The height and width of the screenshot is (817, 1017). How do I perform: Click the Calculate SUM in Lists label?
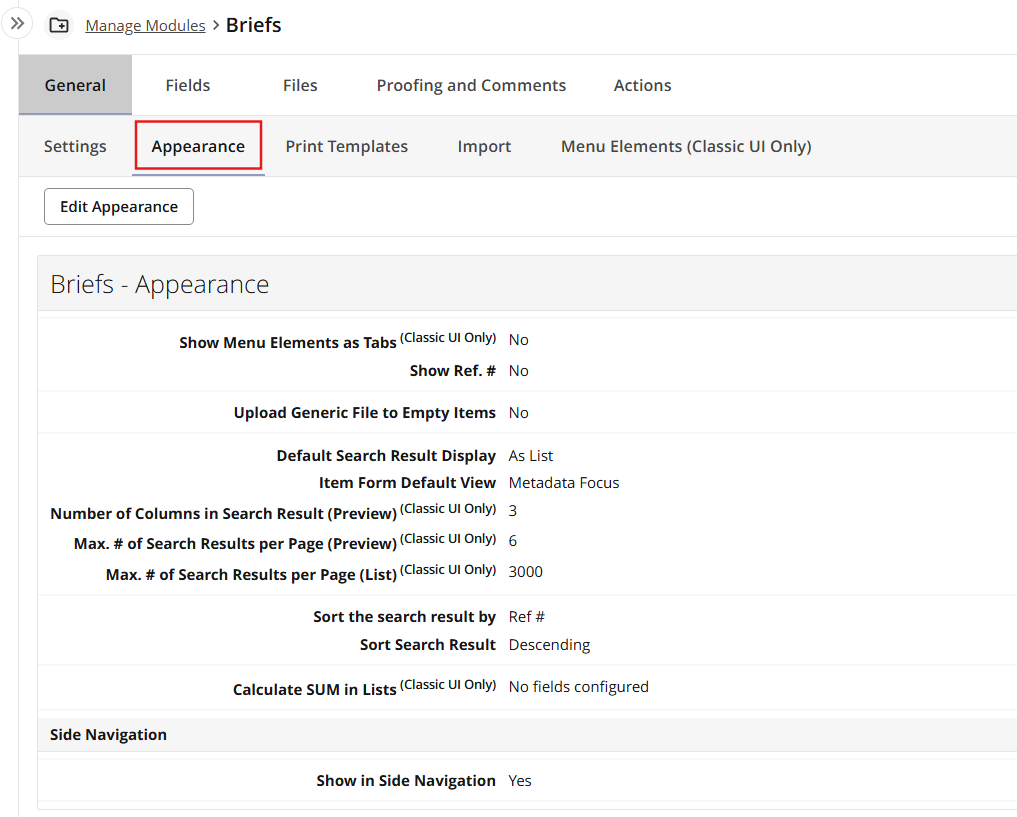click(x=315, y=689)
